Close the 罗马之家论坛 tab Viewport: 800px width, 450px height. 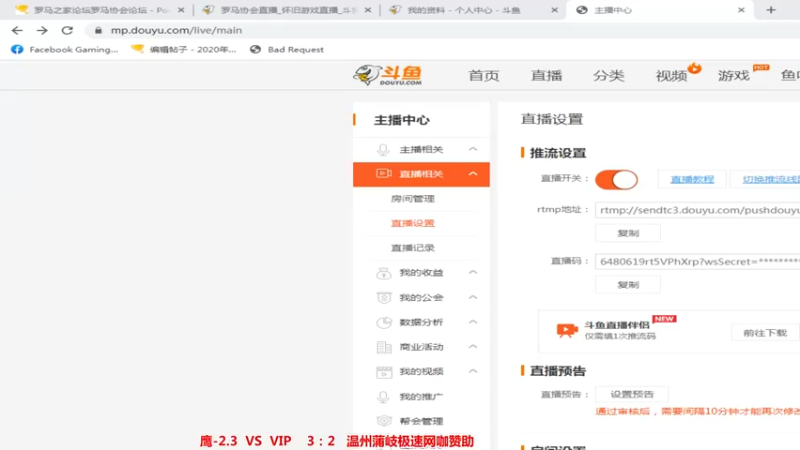point(181,10)
